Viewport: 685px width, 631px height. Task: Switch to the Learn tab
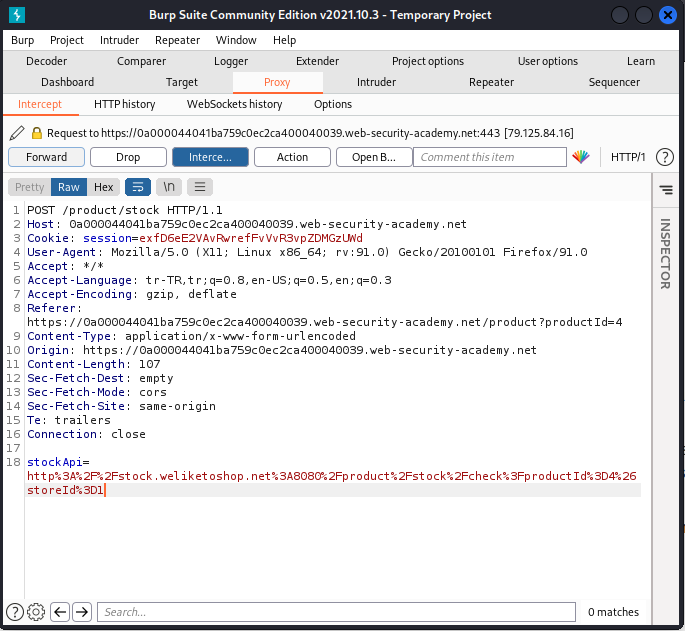pos(641,61)
